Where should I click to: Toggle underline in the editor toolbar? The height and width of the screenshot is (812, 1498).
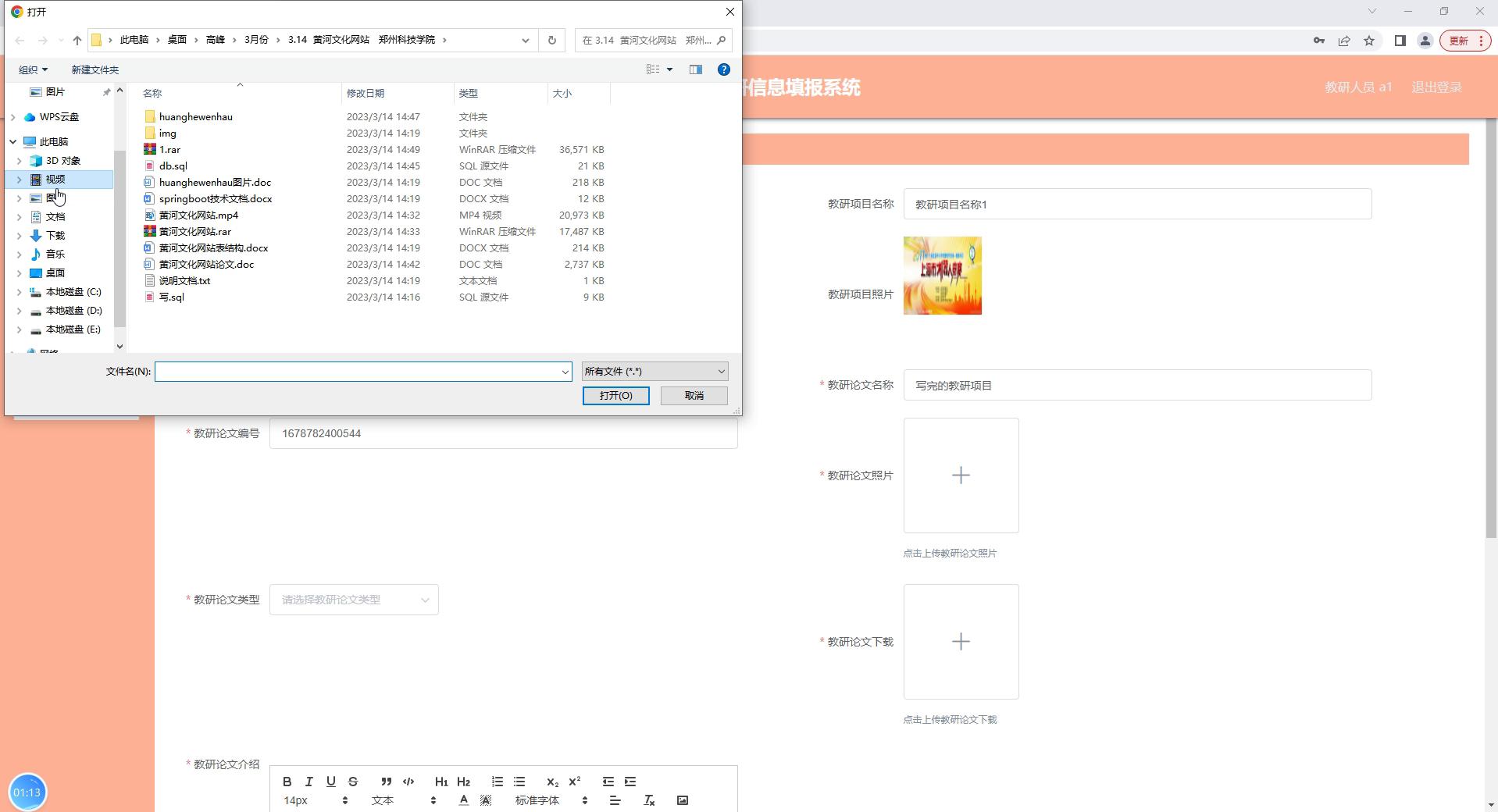click(330, 782)
